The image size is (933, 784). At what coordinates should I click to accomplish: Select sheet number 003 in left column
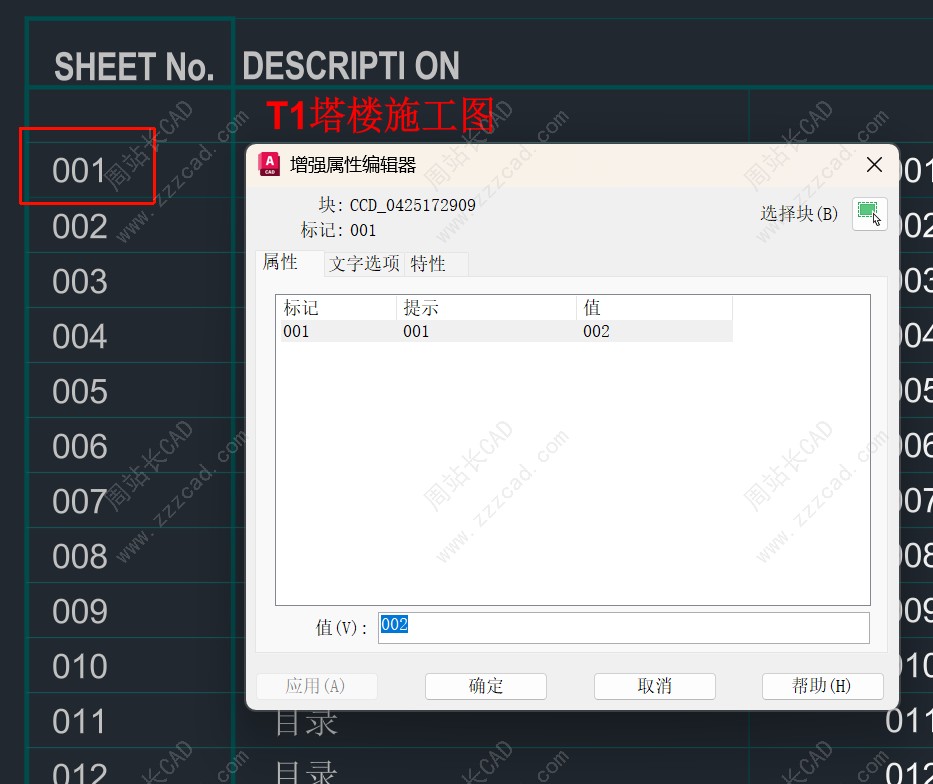pos(80,282)
